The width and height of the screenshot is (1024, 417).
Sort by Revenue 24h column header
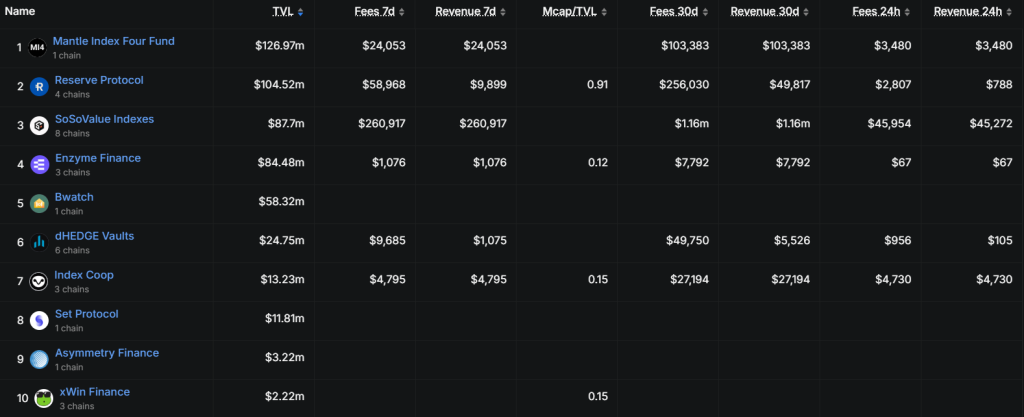coord(967,11)
